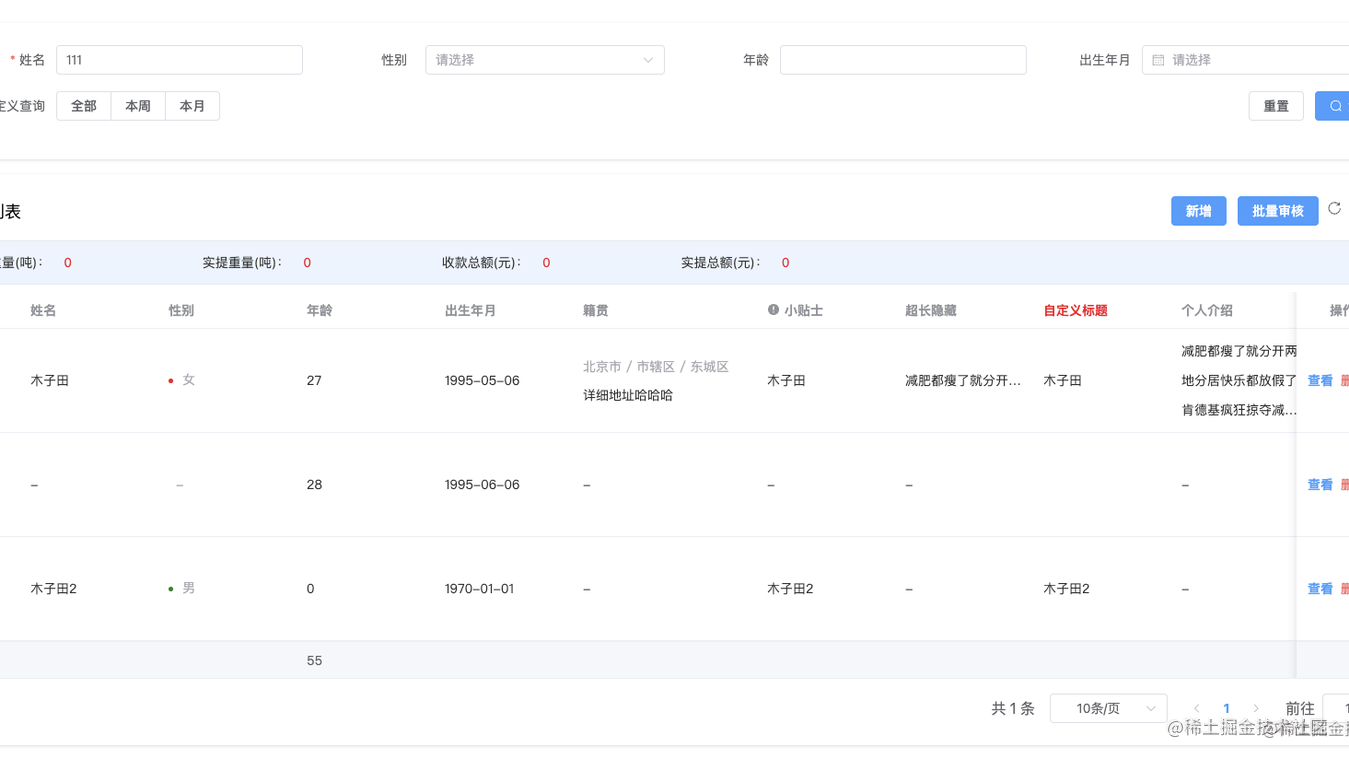Click 查看 link on 木子田2 row

click(x=1318, y=588)
